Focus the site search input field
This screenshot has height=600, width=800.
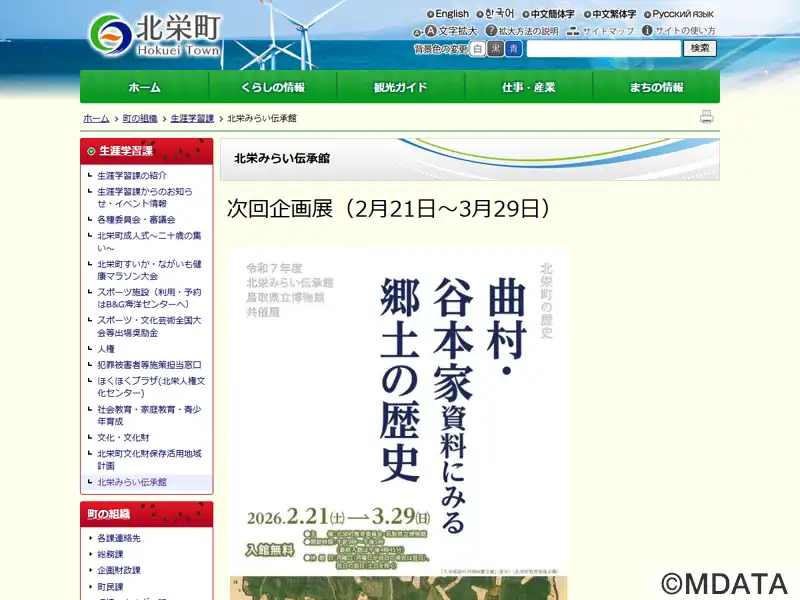point(604,49)
